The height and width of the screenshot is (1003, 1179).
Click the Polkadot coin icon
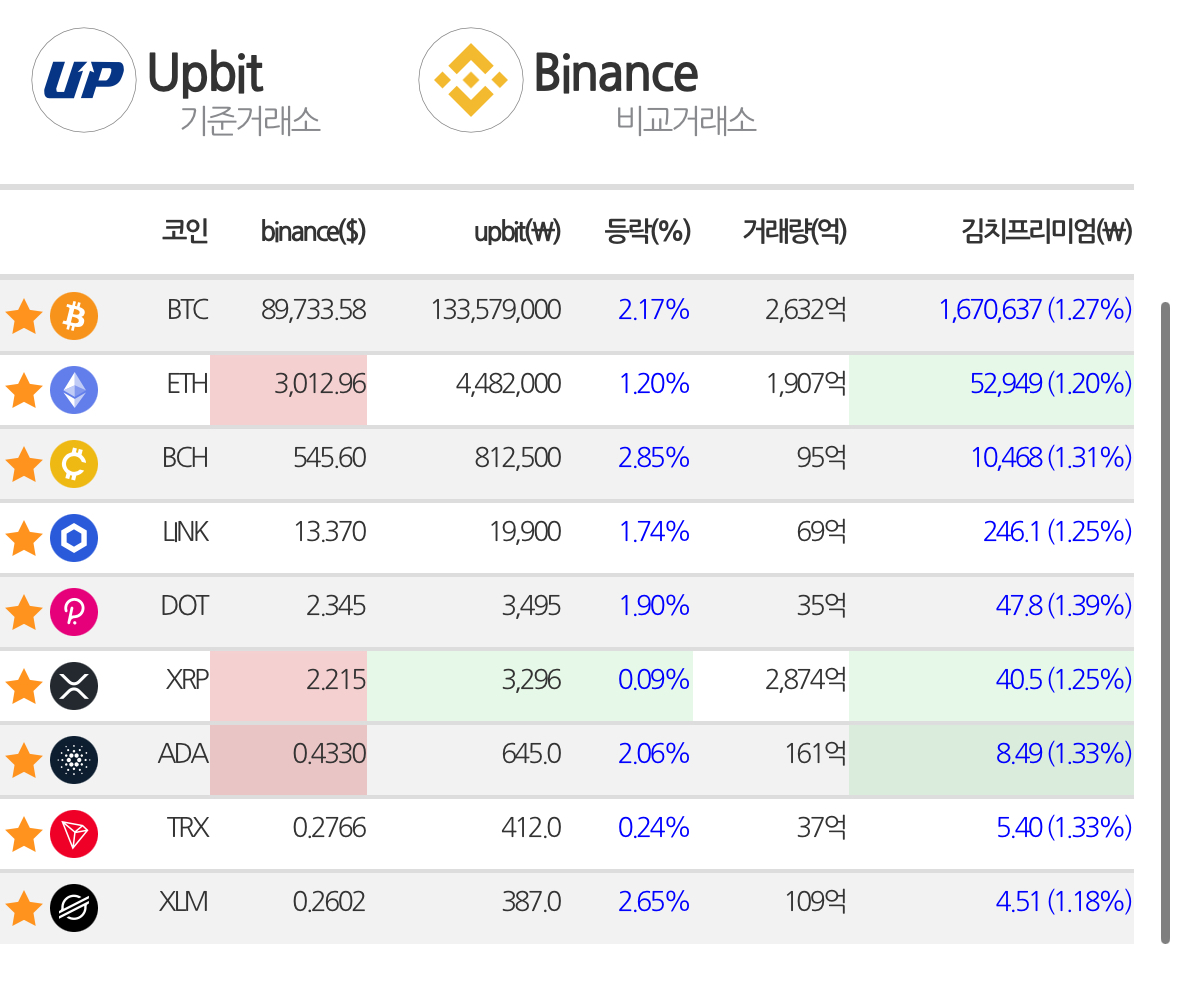pos(74,612)
